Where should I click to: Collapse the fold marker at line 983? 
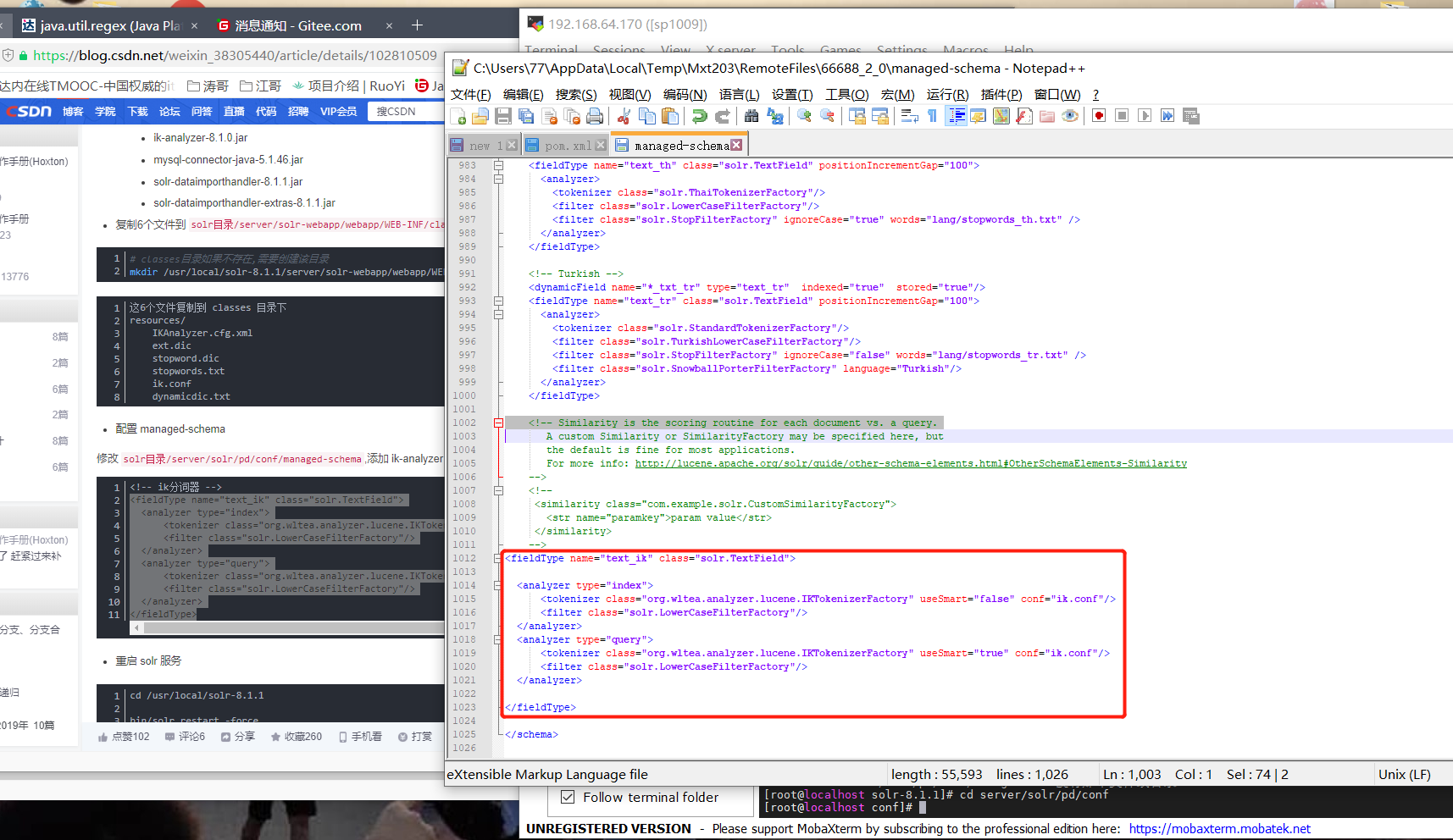pyautogui.click(x=499, y=165)
